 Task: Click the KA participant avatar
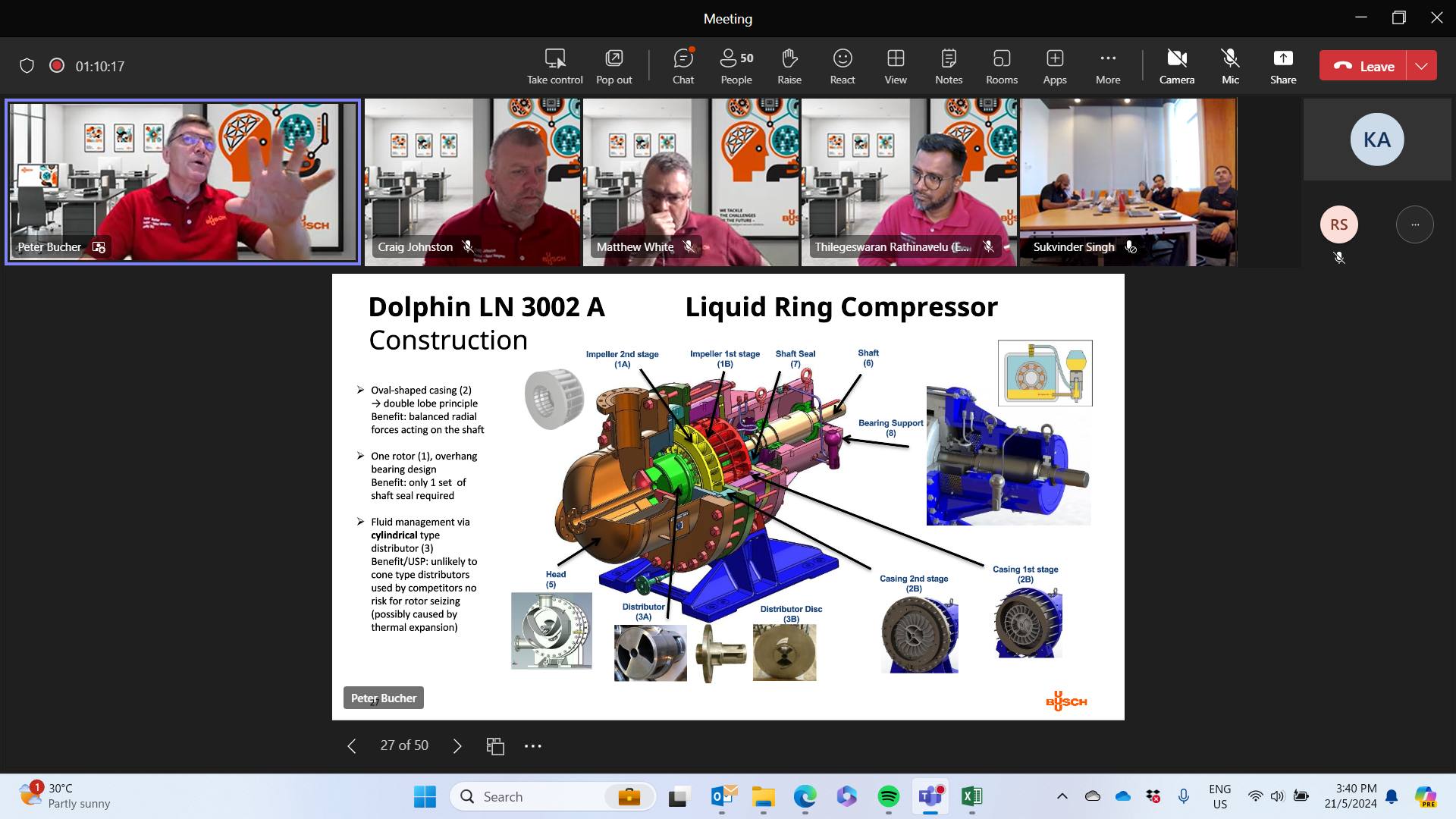click(1377, 140)
